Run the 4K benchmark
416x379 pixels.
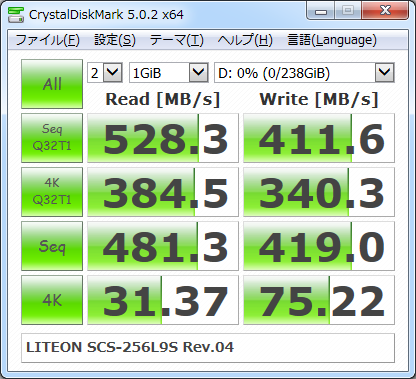pyautogui.click(x=52, y=300)
